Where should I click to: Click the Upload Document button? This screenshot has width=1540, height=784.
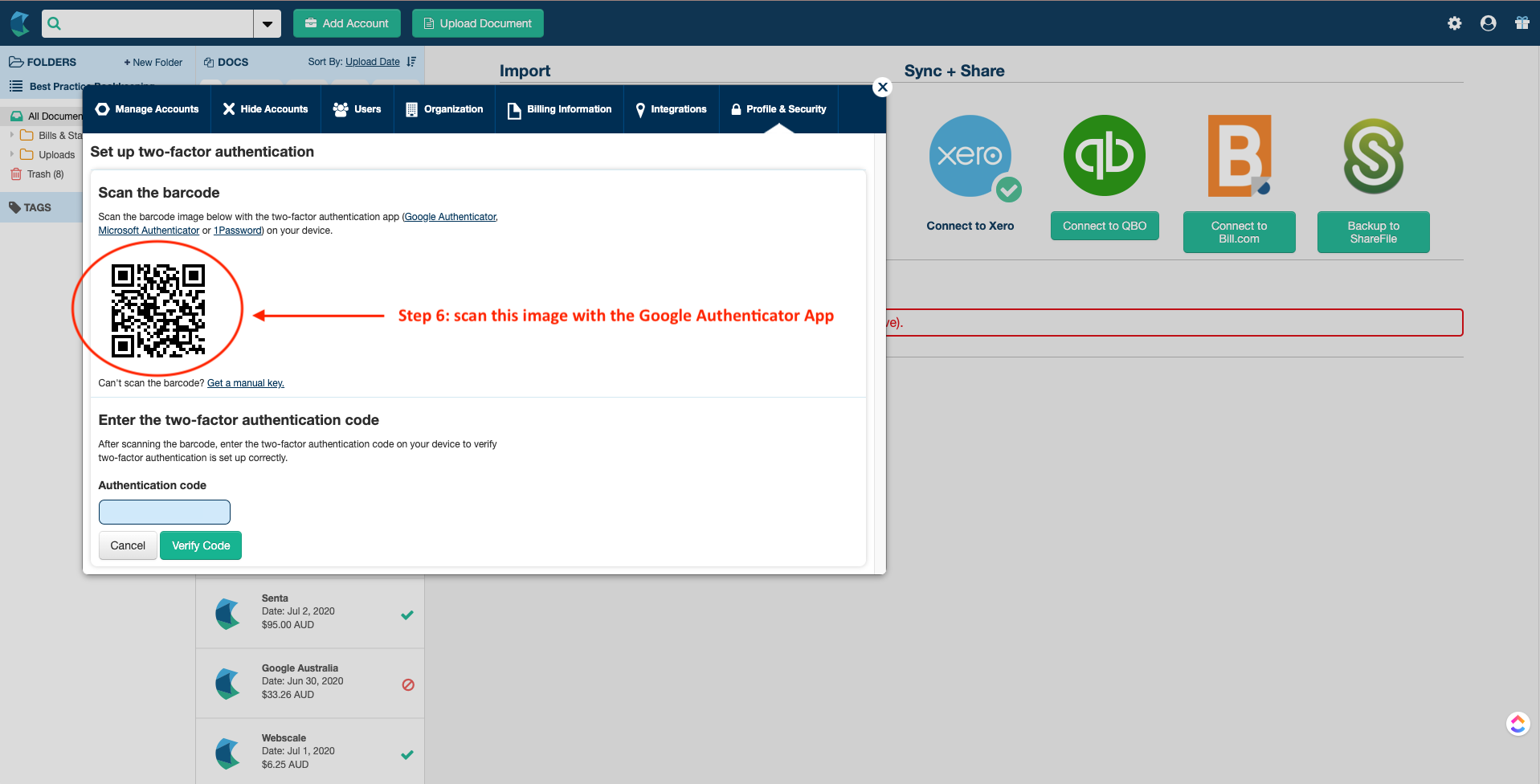(x=478, y=23)
